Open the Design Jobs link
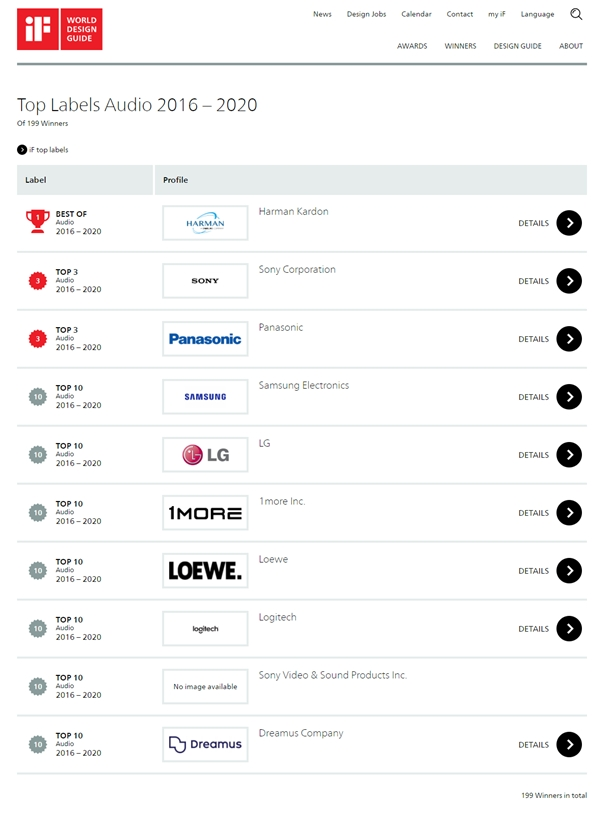Image resolution: width=600 pixels, height=819 pixels. (366, 14)
